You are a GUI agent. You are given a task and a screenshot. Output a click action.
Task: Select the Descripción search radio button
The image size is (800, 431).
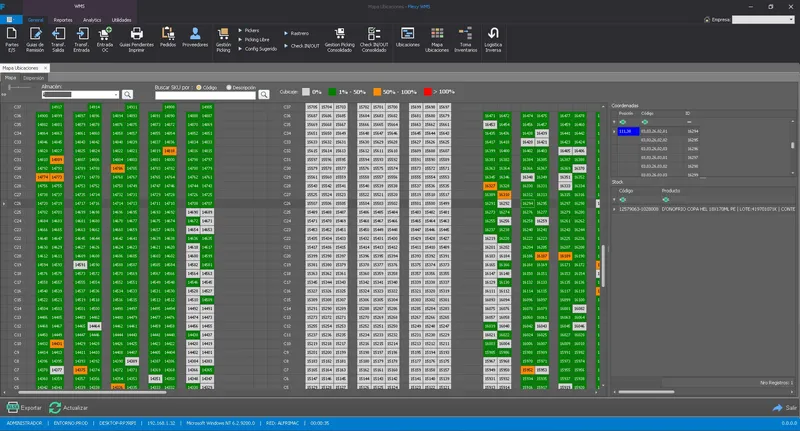click(x=229, y=87)
